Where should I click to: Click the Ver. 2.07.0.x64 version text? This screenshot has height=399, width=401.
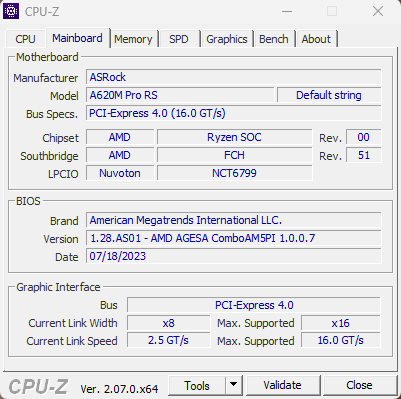click(x=119, y=389)
